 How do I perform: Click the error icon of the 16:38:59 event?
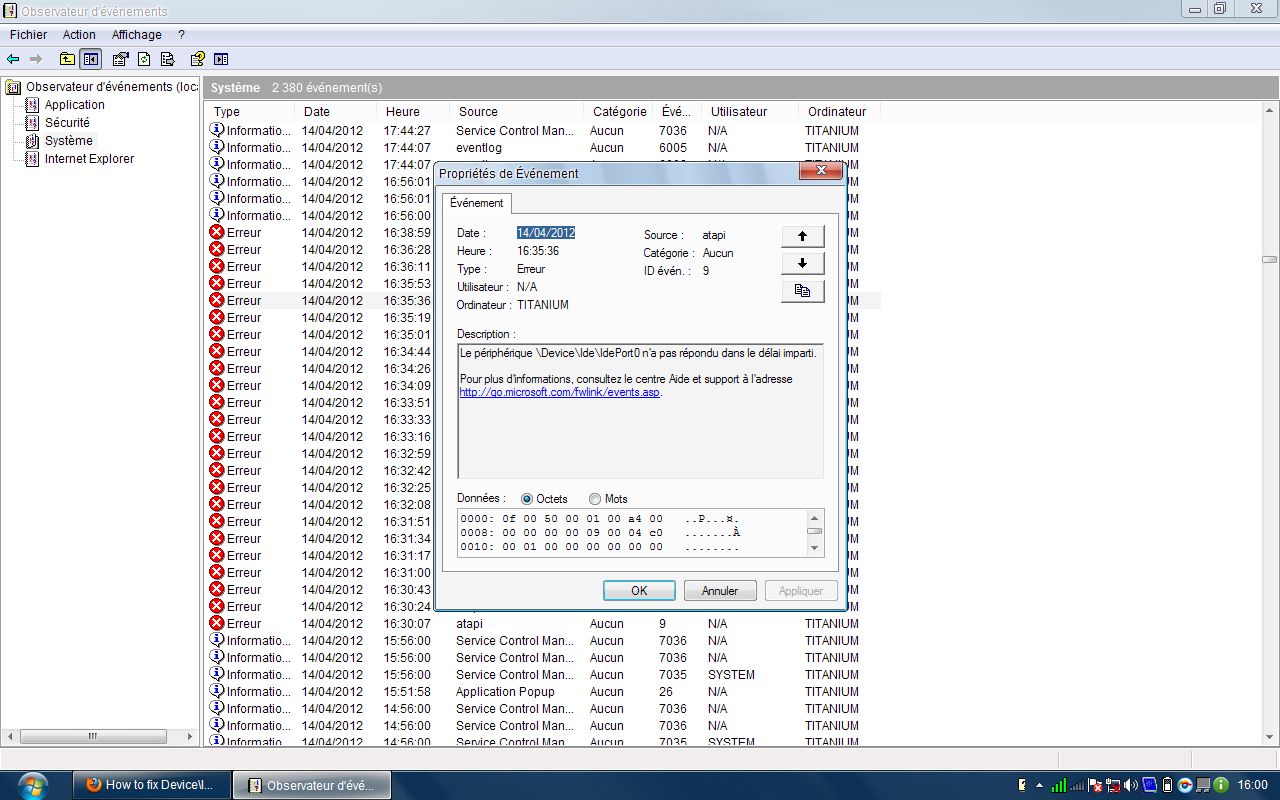pos(216,232)
